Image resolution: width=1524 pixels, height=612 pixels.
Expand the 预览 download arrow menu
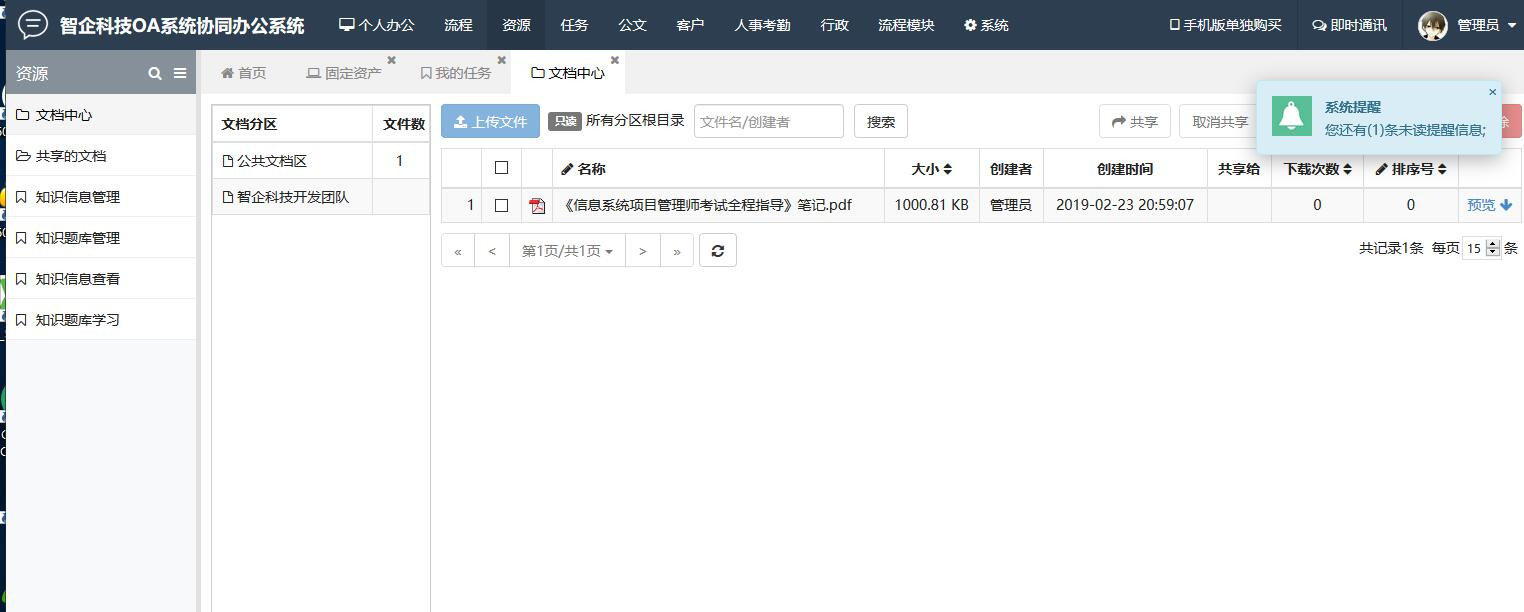tap(1506, 205)
